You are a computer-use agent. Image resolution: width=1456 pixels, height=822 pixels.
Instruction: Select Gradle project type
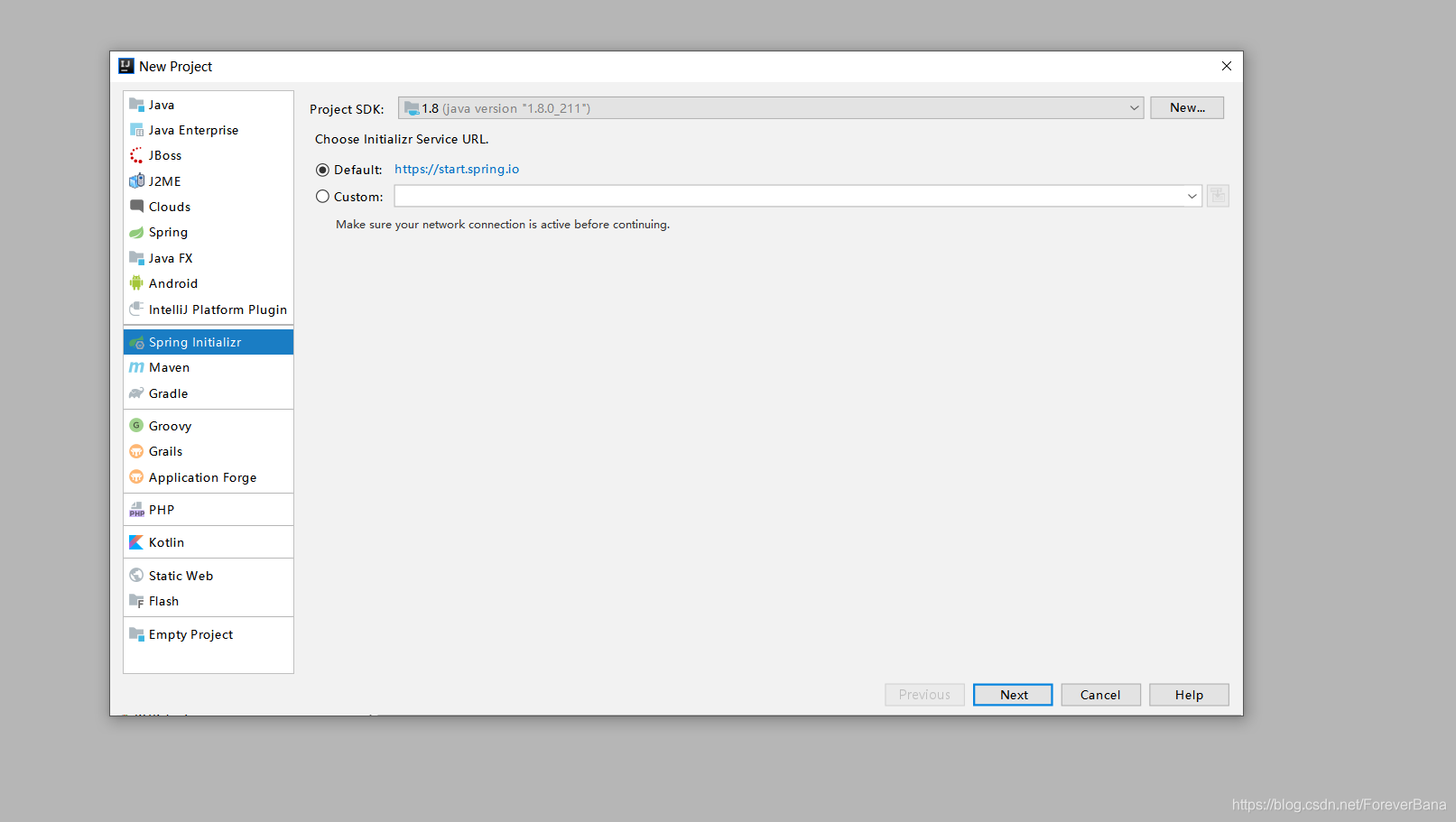tap(168, 393)
